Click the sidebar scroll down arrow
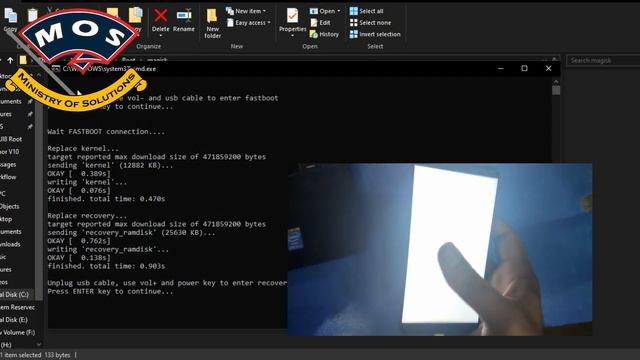Viewport: 640px width, 360px height. 39,344
